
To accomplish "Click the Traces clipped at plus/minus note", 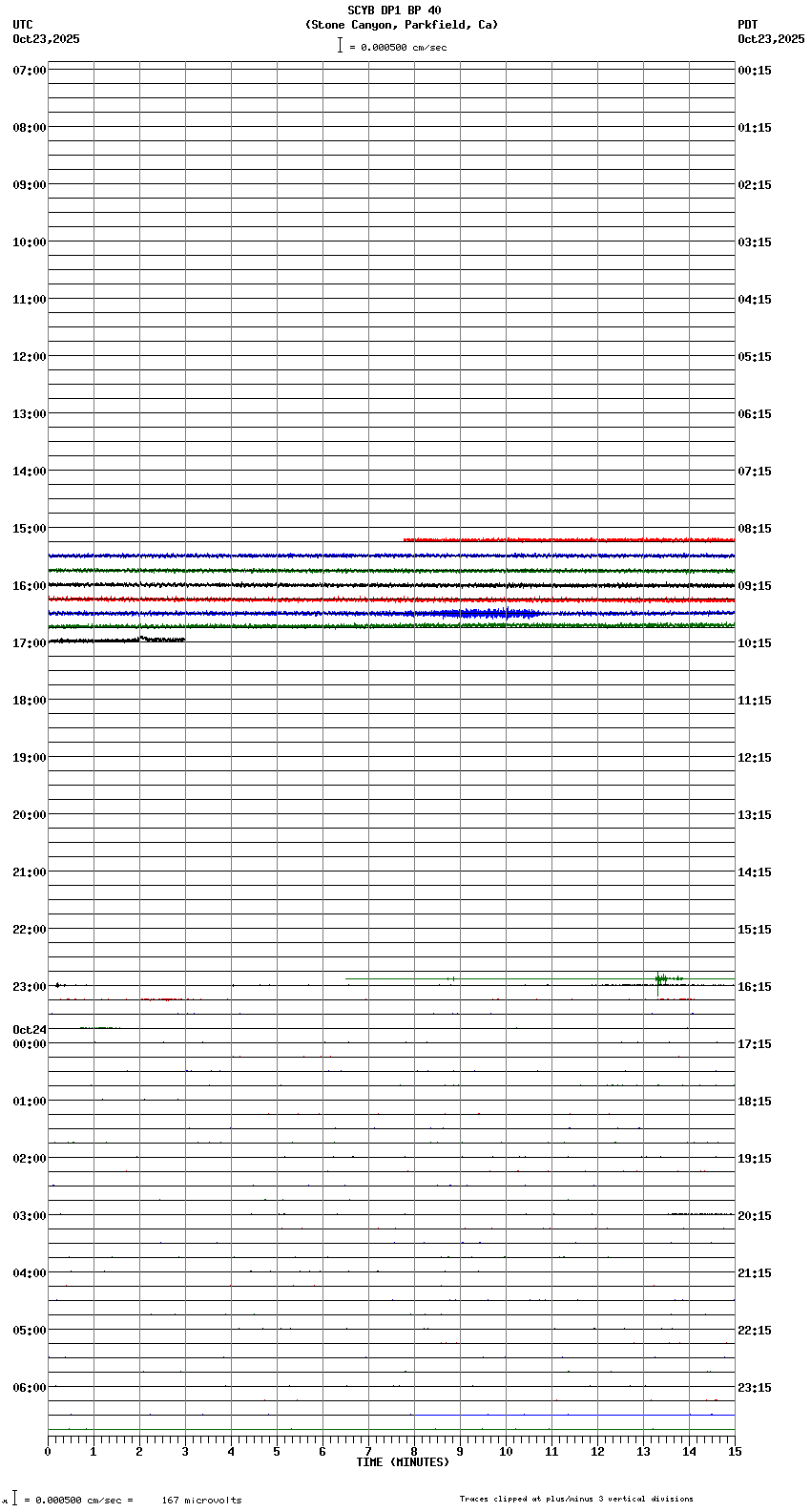I will (x=576, y=1499).
